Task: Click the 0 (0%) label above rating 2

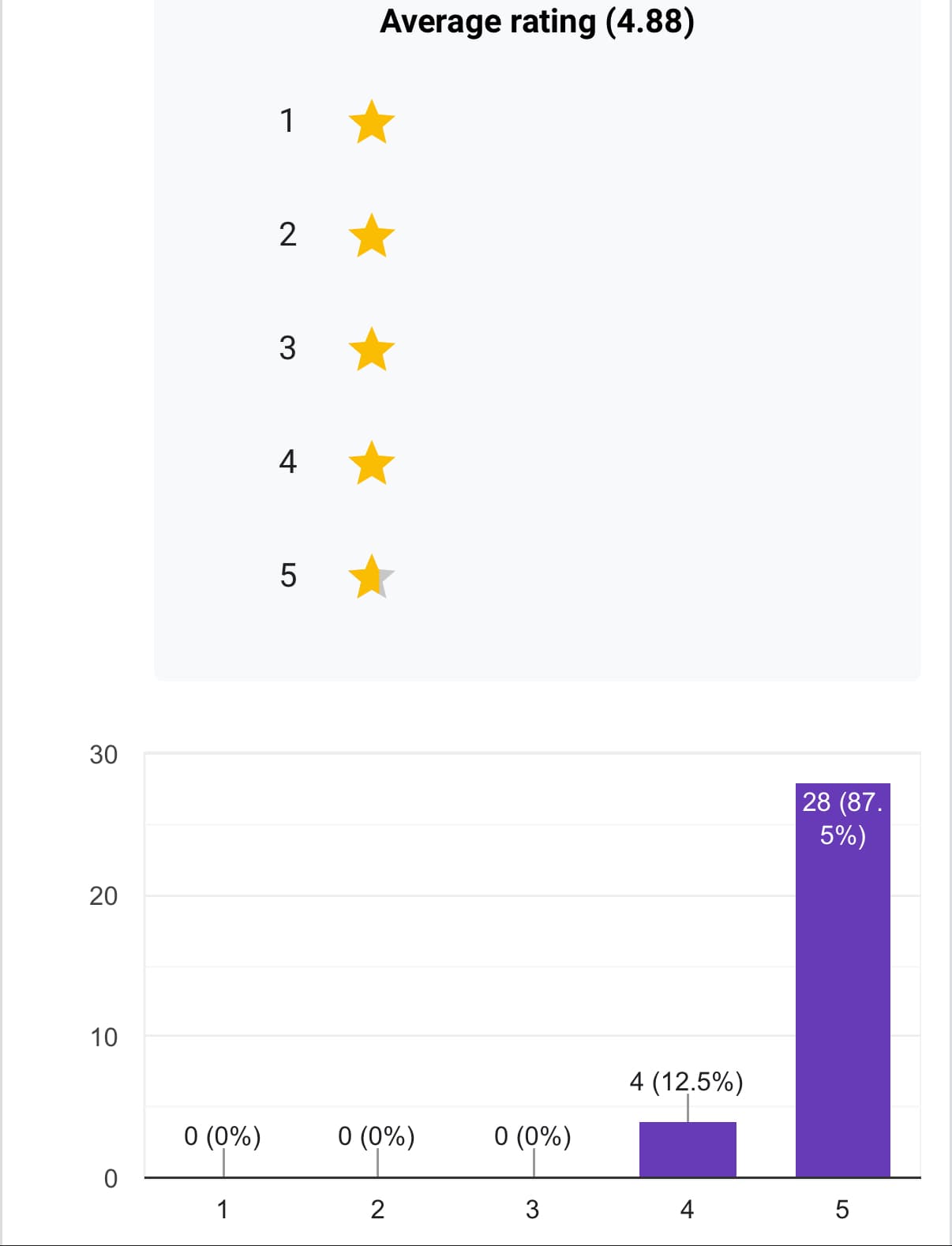Action: [377, 1135]
